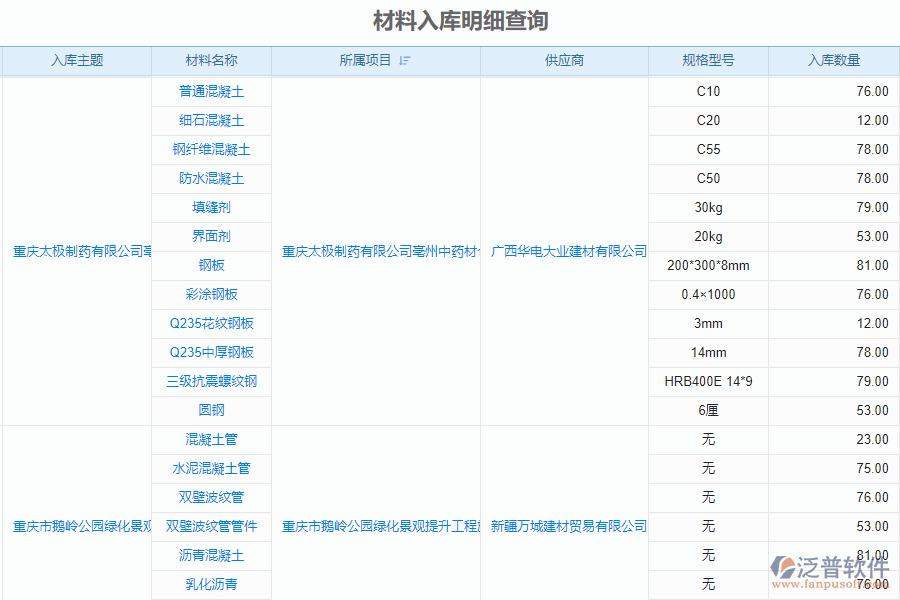Screen dimensions: 900x600
Task: Open the 三级抗震螺纹钢 material entry
Action: pos(211,381)
